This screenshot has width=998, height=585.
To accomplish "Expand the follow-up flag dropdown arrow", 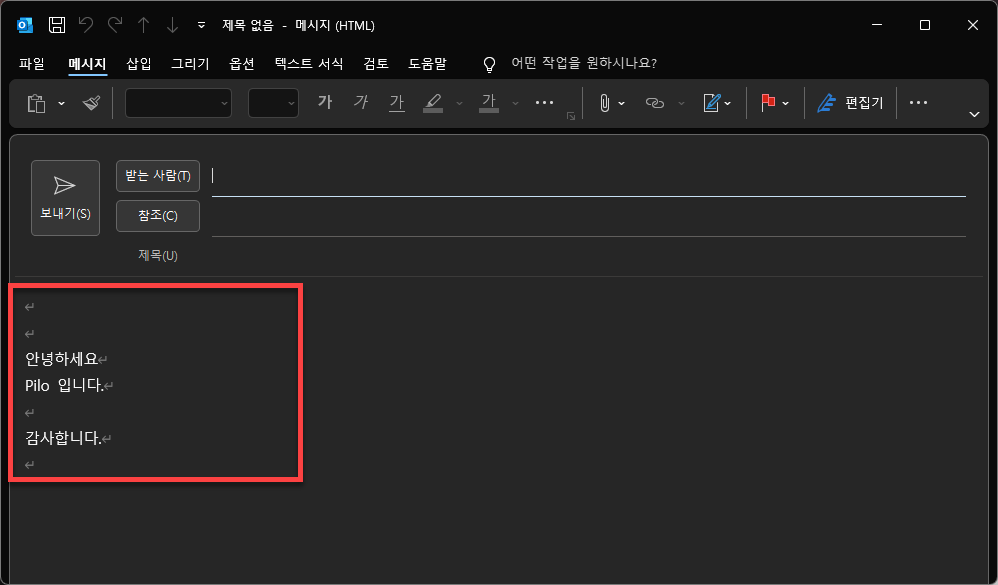I will [785, 103].
